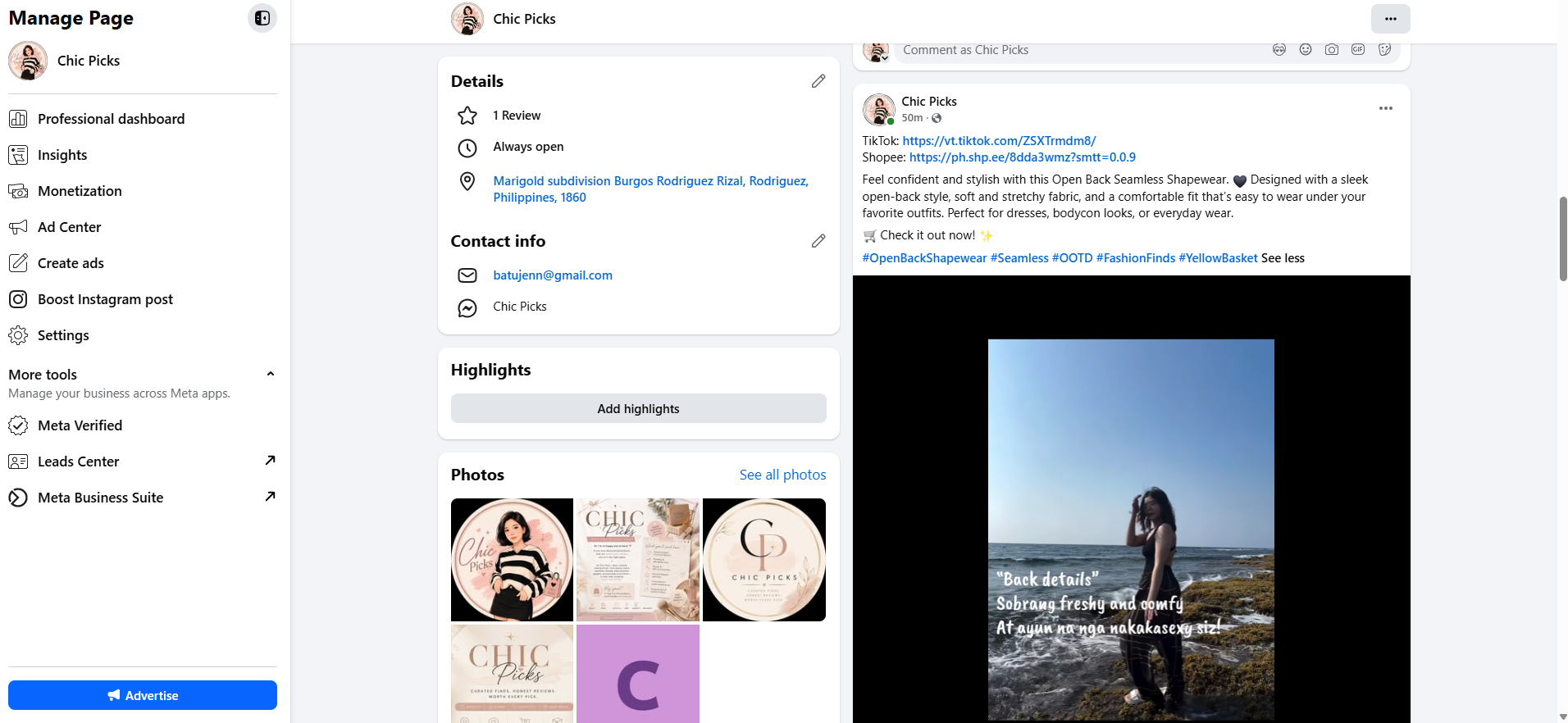Click the batujenn@gmail.com email link
The width and height of the screenshot is (1568, 723).
click(553, 275)
